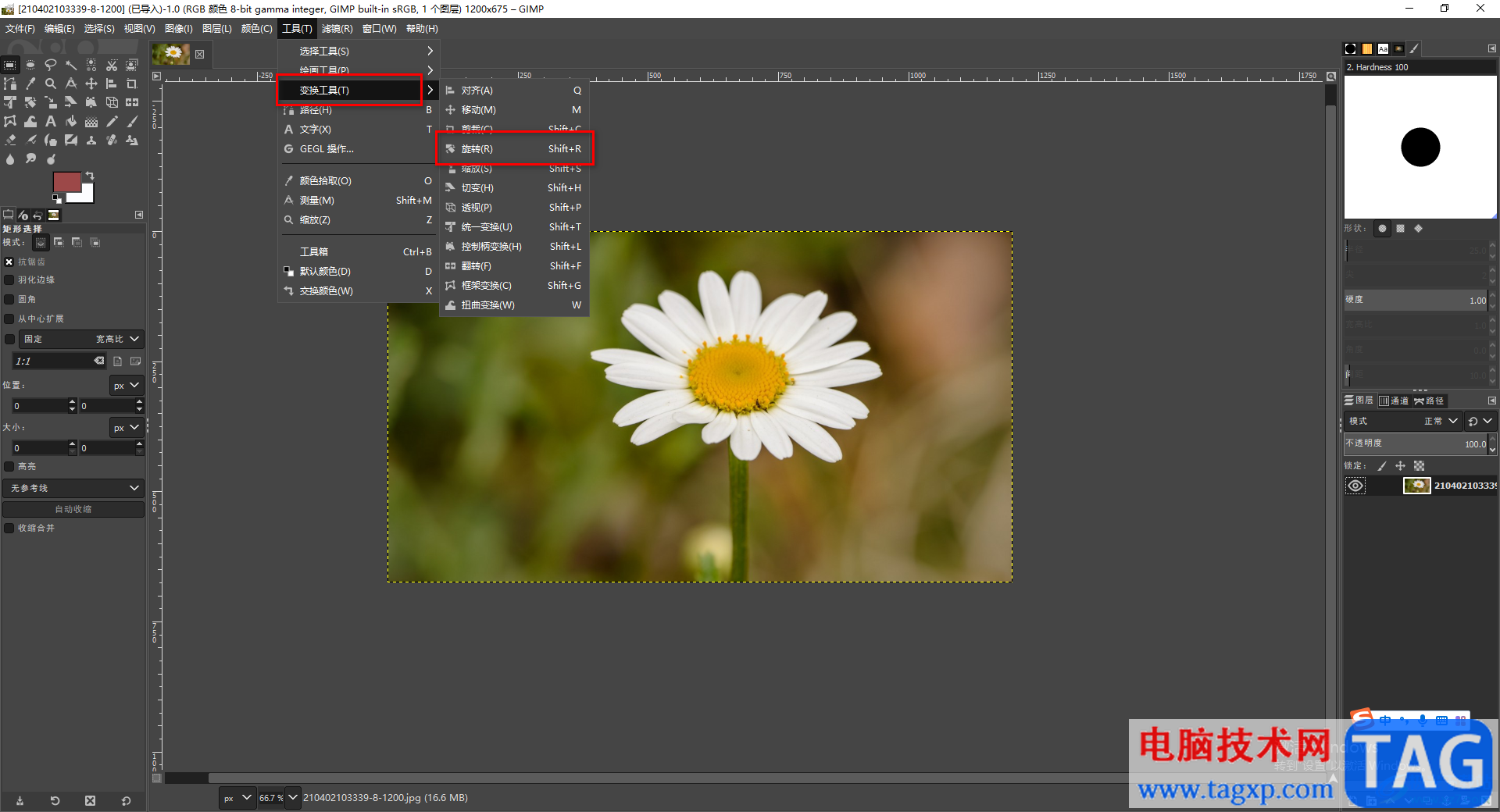Toggle the 抗锯齿 antialiasing checkbox
Screen dimensions: 1500x812
(9, 262)
